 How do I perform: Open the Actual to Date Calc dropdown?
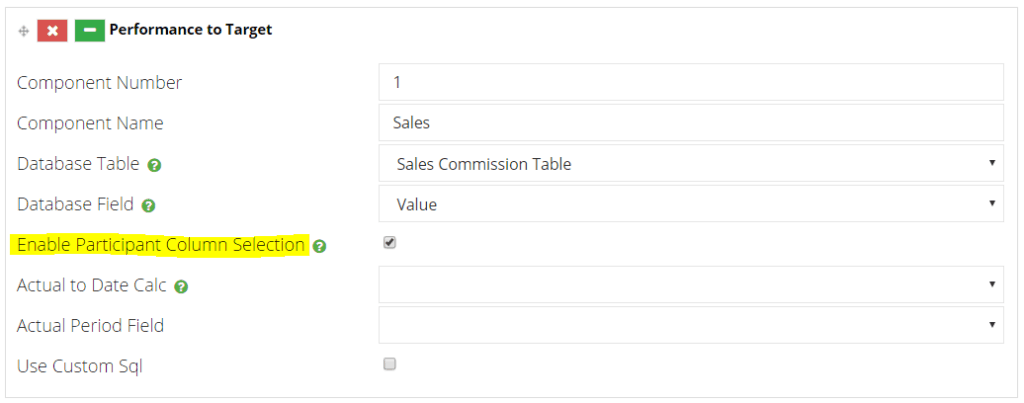tap(691, 284)
